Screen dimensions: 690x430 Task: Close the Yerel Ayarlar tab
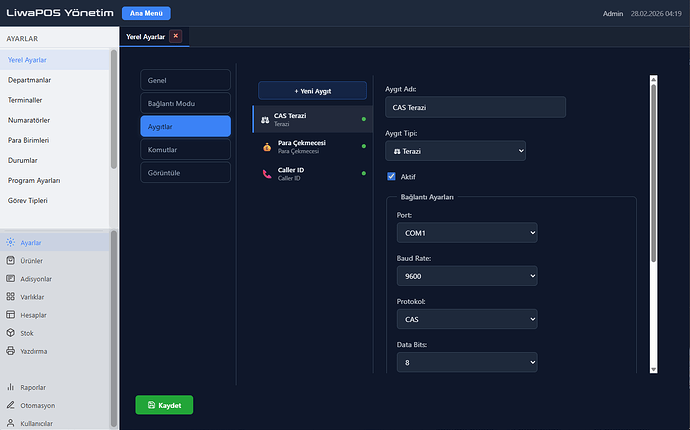point(176,36)
